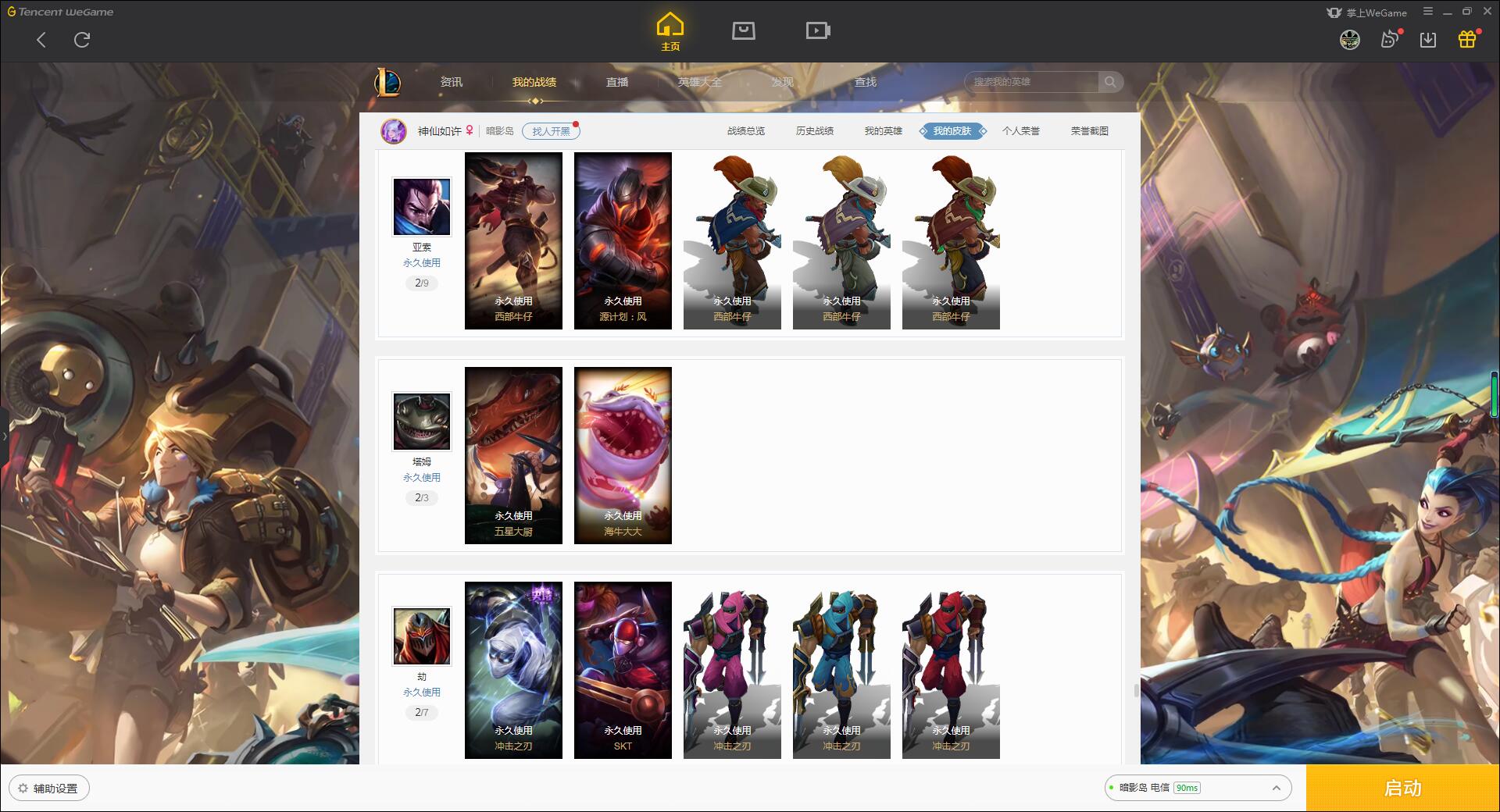This screenshot has height=812, width=1500.
Task: Switch to the 查找 tab
Action: coord(866,82)
